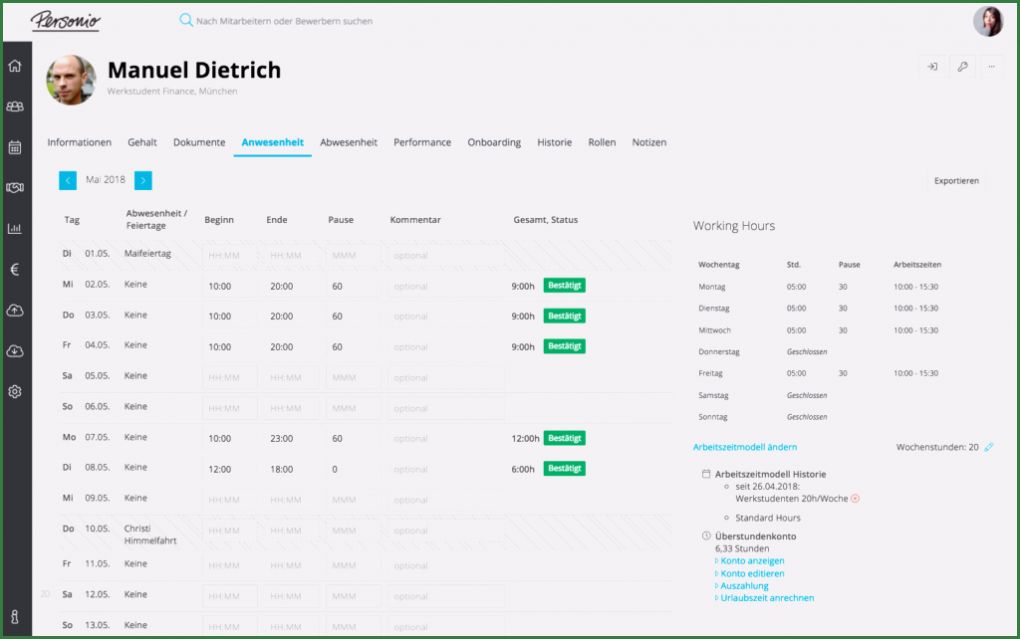Advance to next month with right arrow
1020x639 pixels.
coord(143,180)
